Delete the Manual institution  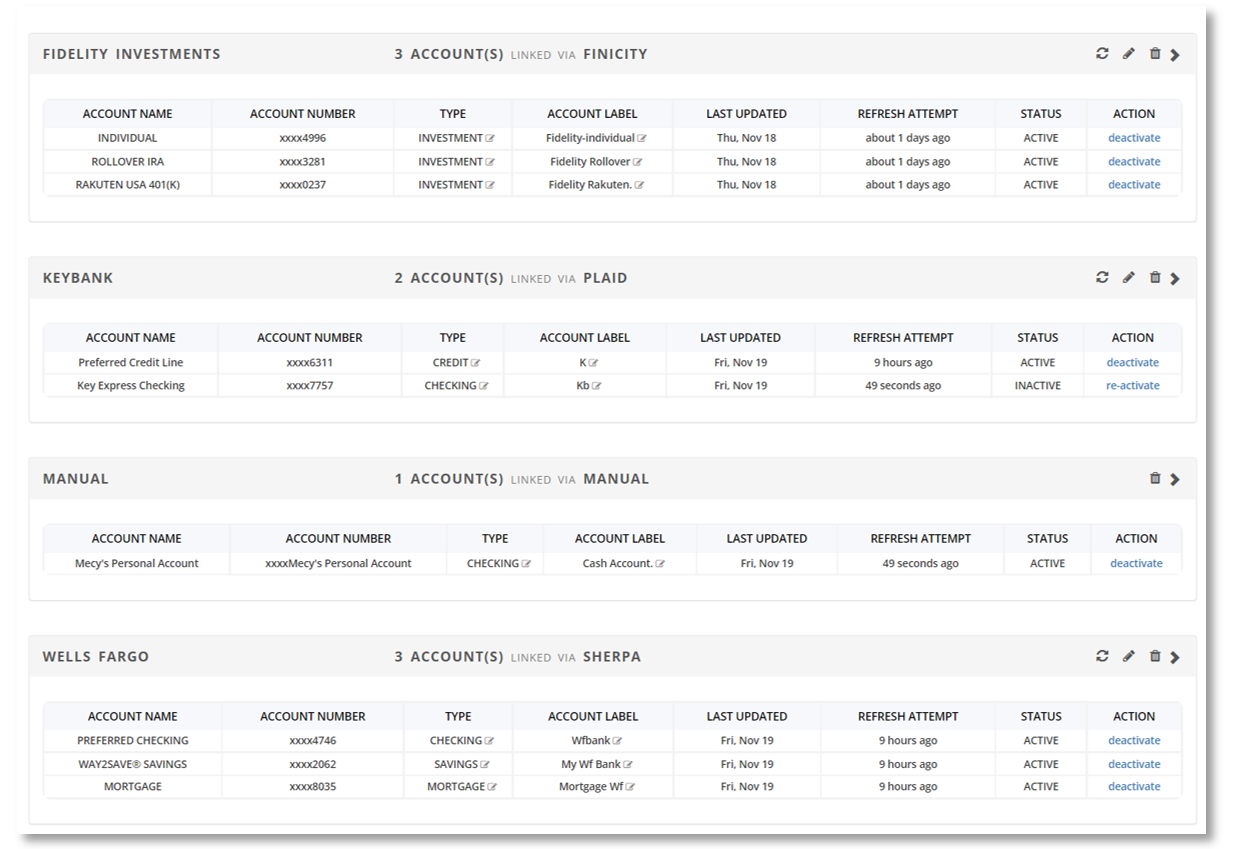1155,479
